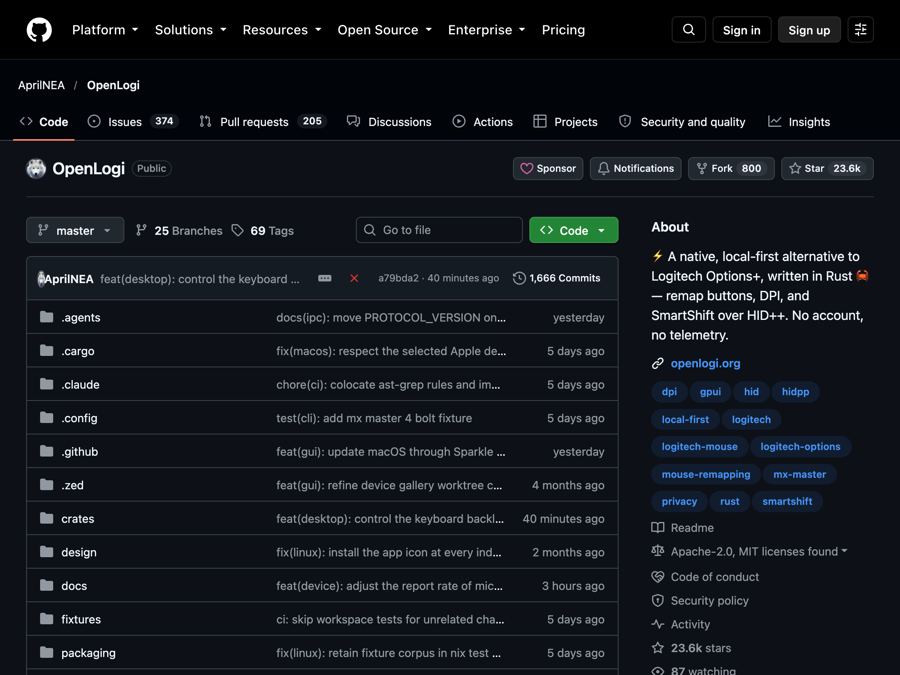Click the link icon beside openlogi.org
Viewport: 900px width, 675px height.
658,363
